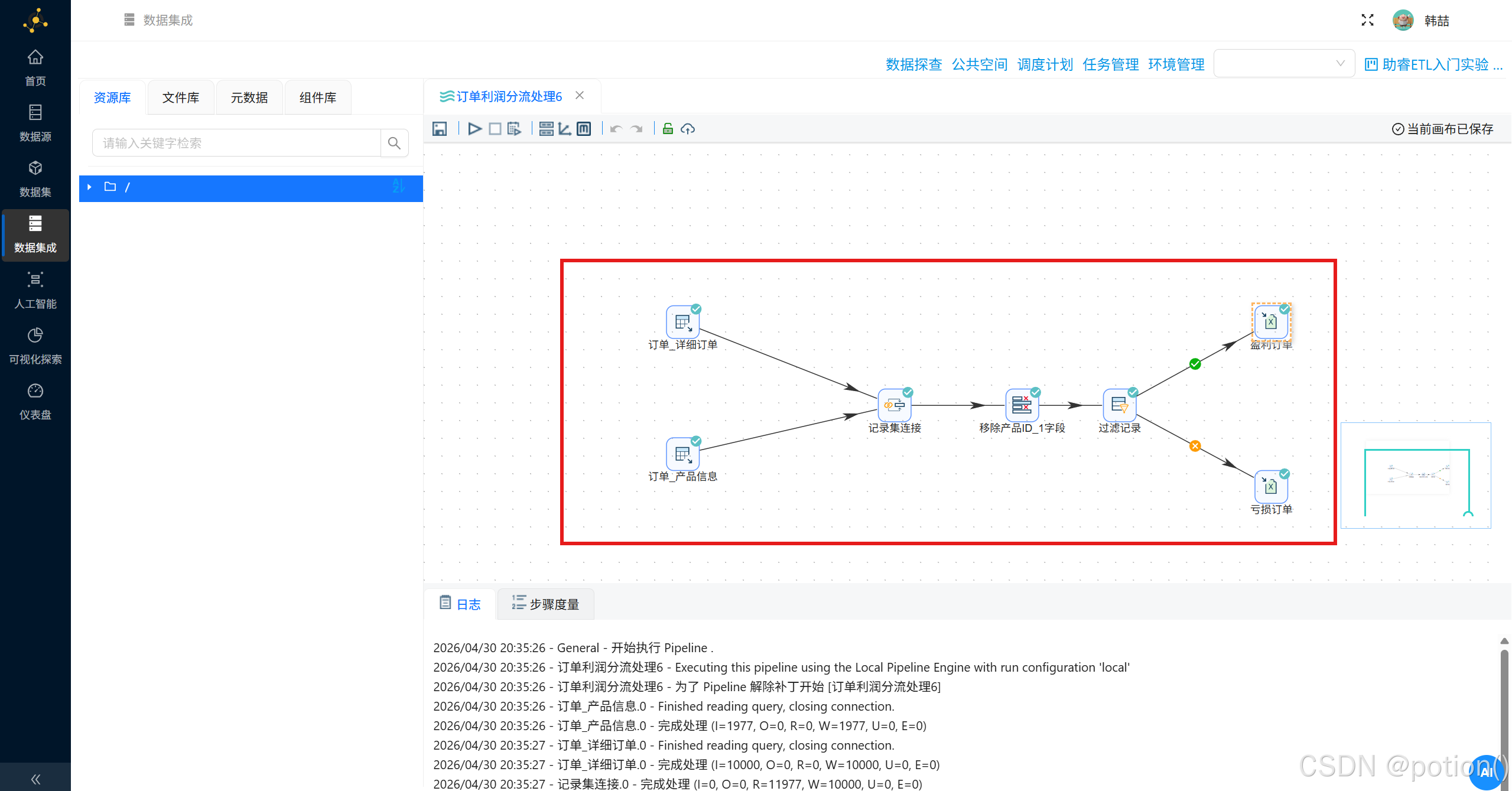This screenshot has width=1512, height=791.
Task: Switch to the 组件库 tab
Action: 317,97
